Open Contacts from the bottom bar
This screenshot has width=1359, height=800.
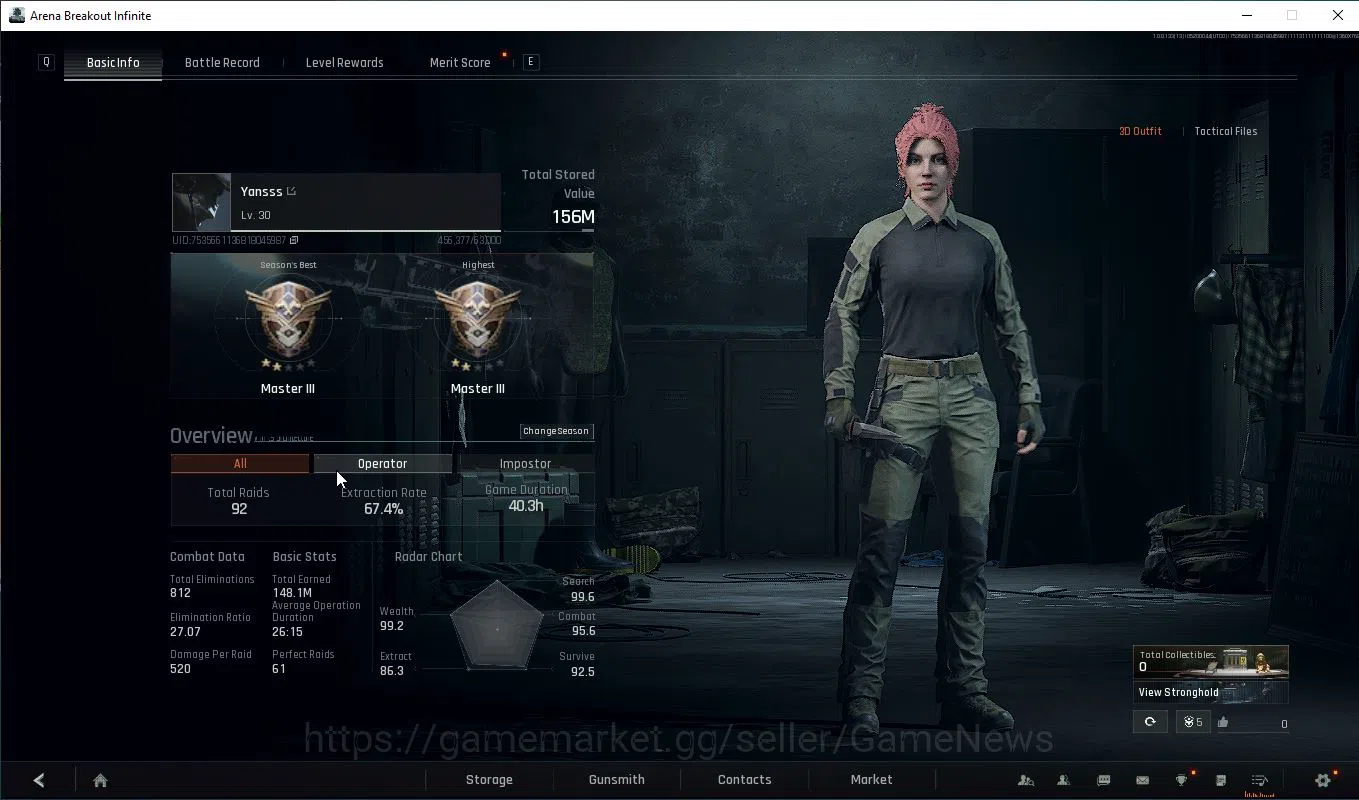[744, 780]
